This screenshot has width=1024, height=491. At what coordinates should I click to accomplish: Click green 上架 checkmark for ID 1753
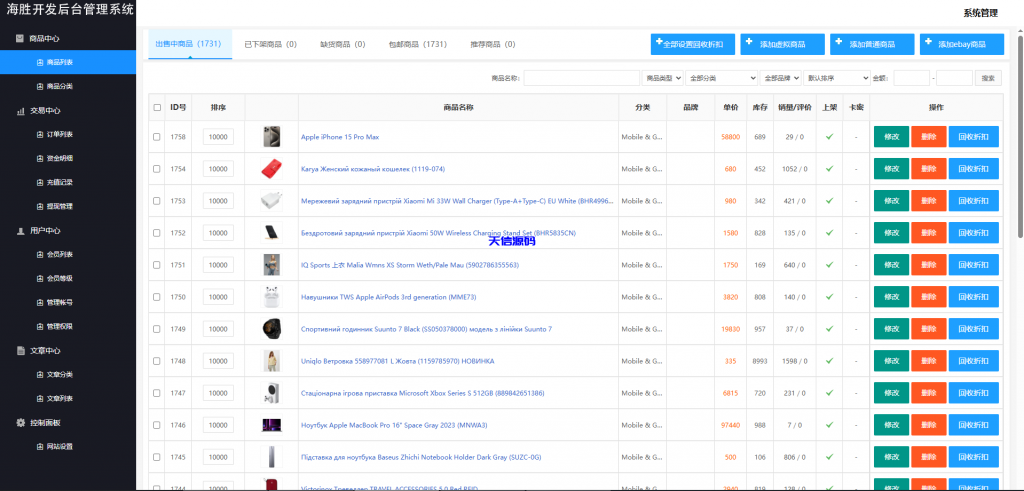point(829,200)
